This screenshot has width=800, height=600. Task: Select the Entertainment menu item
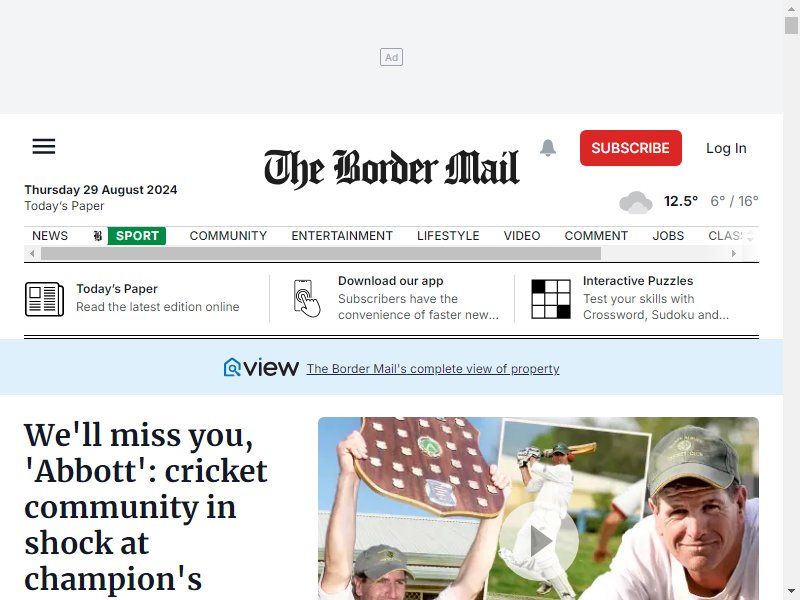342,236
